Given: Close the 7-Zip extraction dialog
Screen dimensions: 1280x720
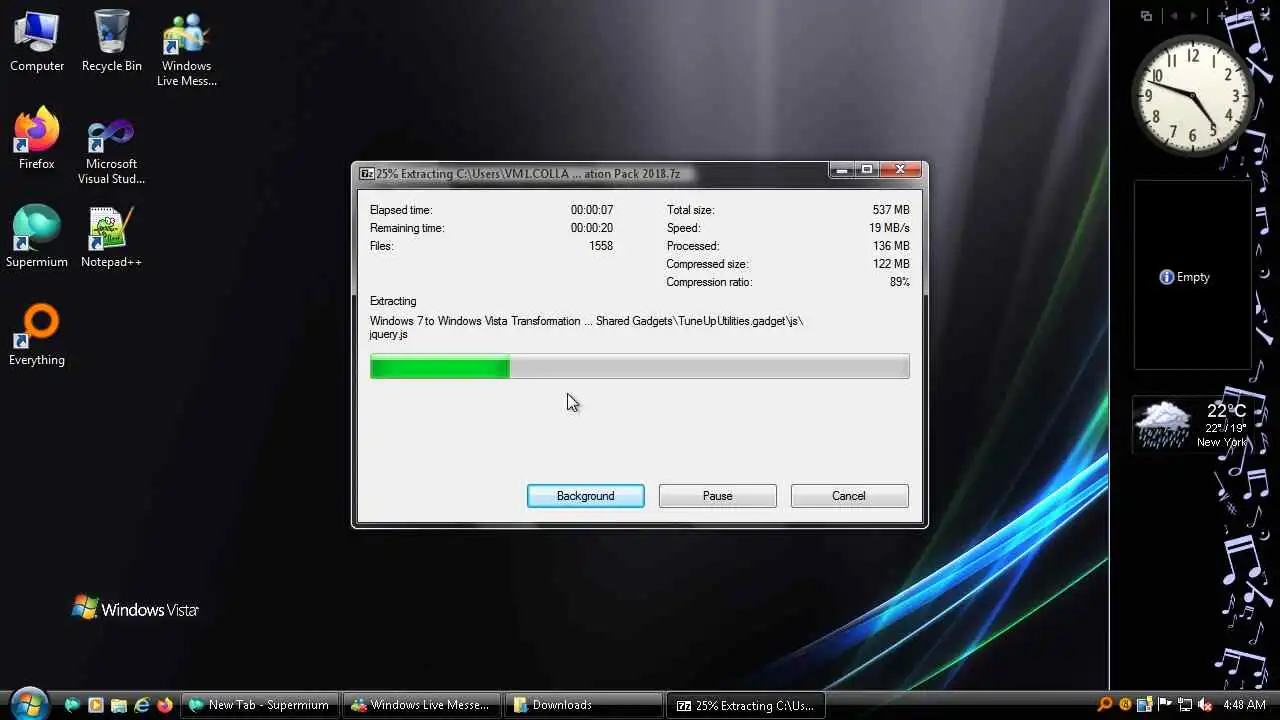Looking at the screenshot, I should tap(901, 170).
